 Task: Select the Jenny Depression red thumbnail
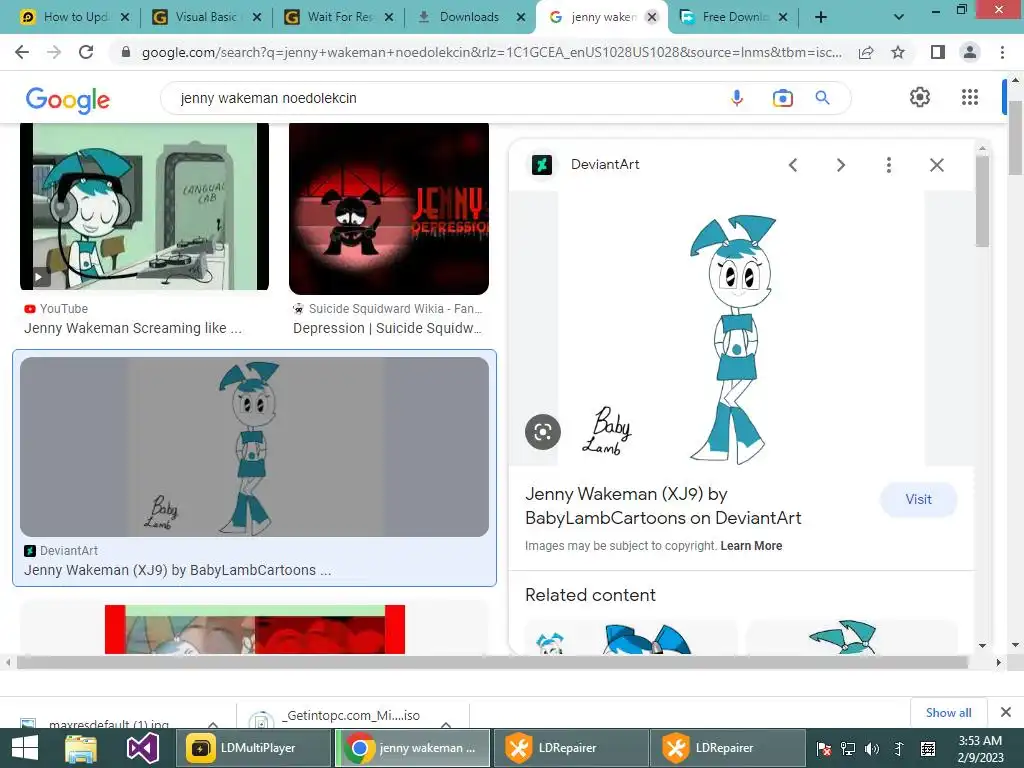389,208
